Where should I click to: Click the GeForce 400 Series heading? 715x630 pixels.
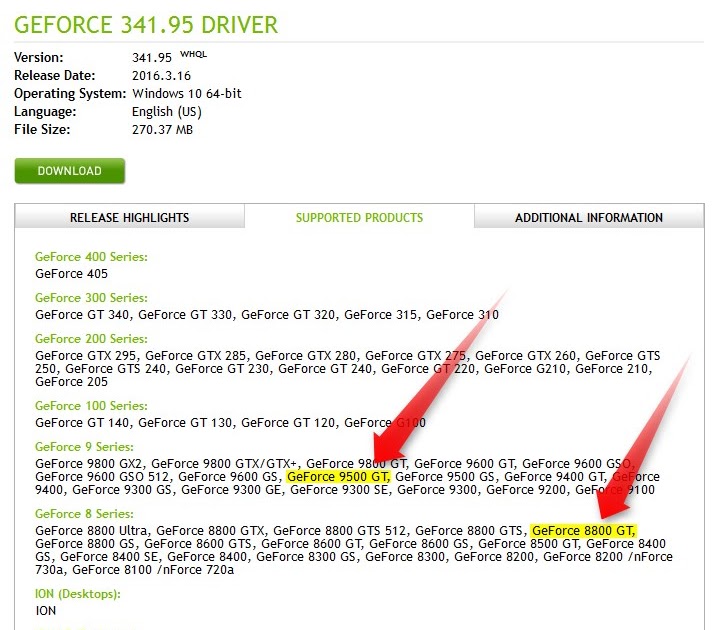point(91,257)
